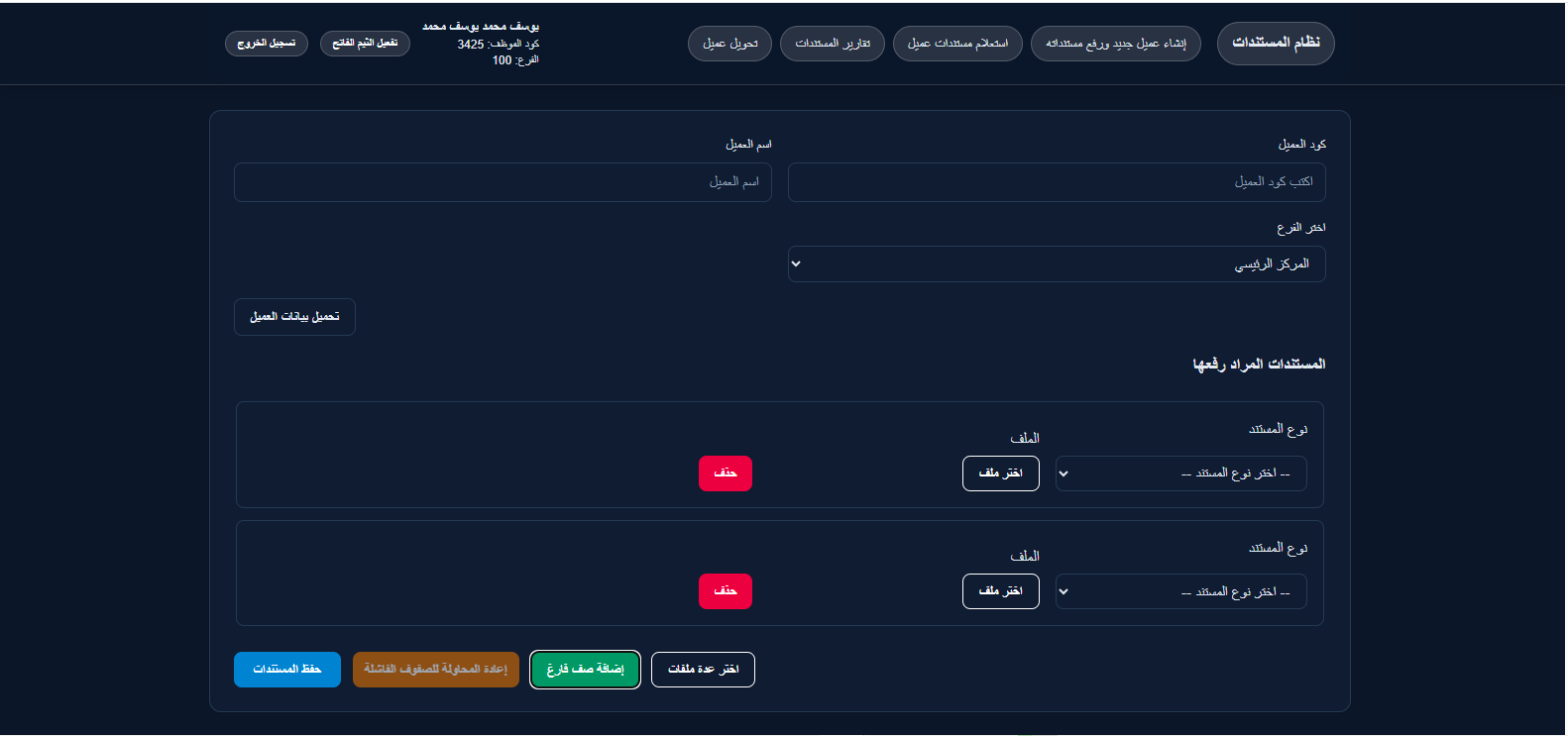This screenshot has height=736, width=1568.
Task: Add an empty row with إضافة صف فارغ
Action: (585, 670)
